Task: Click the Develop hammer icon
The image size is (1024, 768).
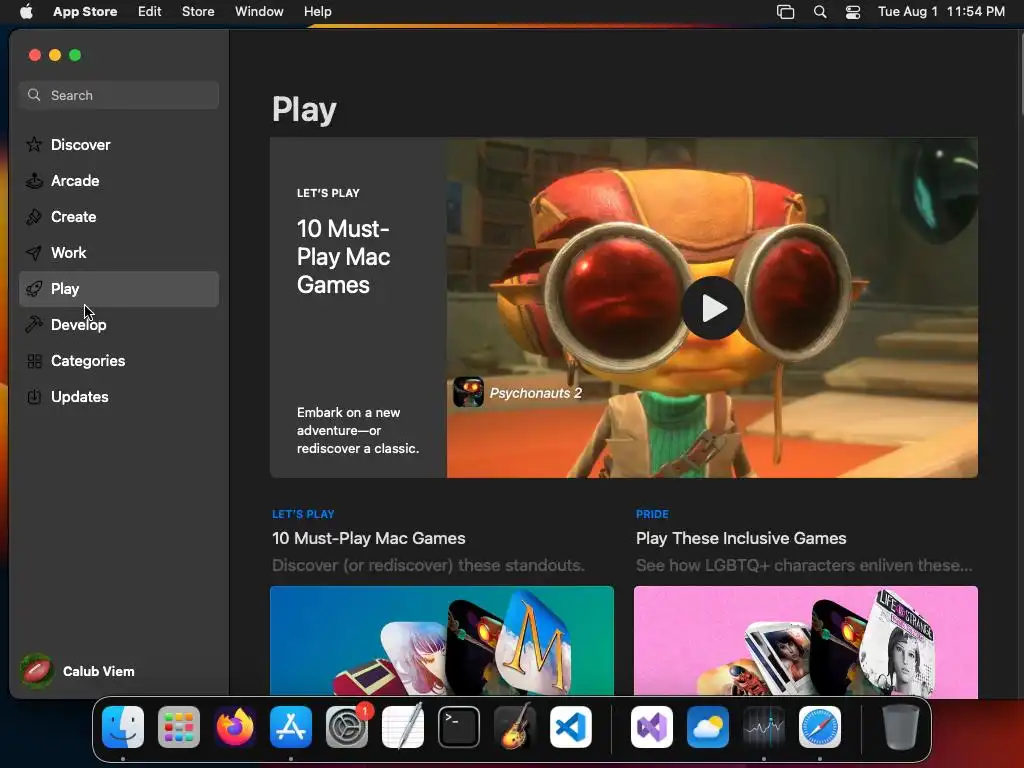Action: pyautogui.click(x=34, y=325)
